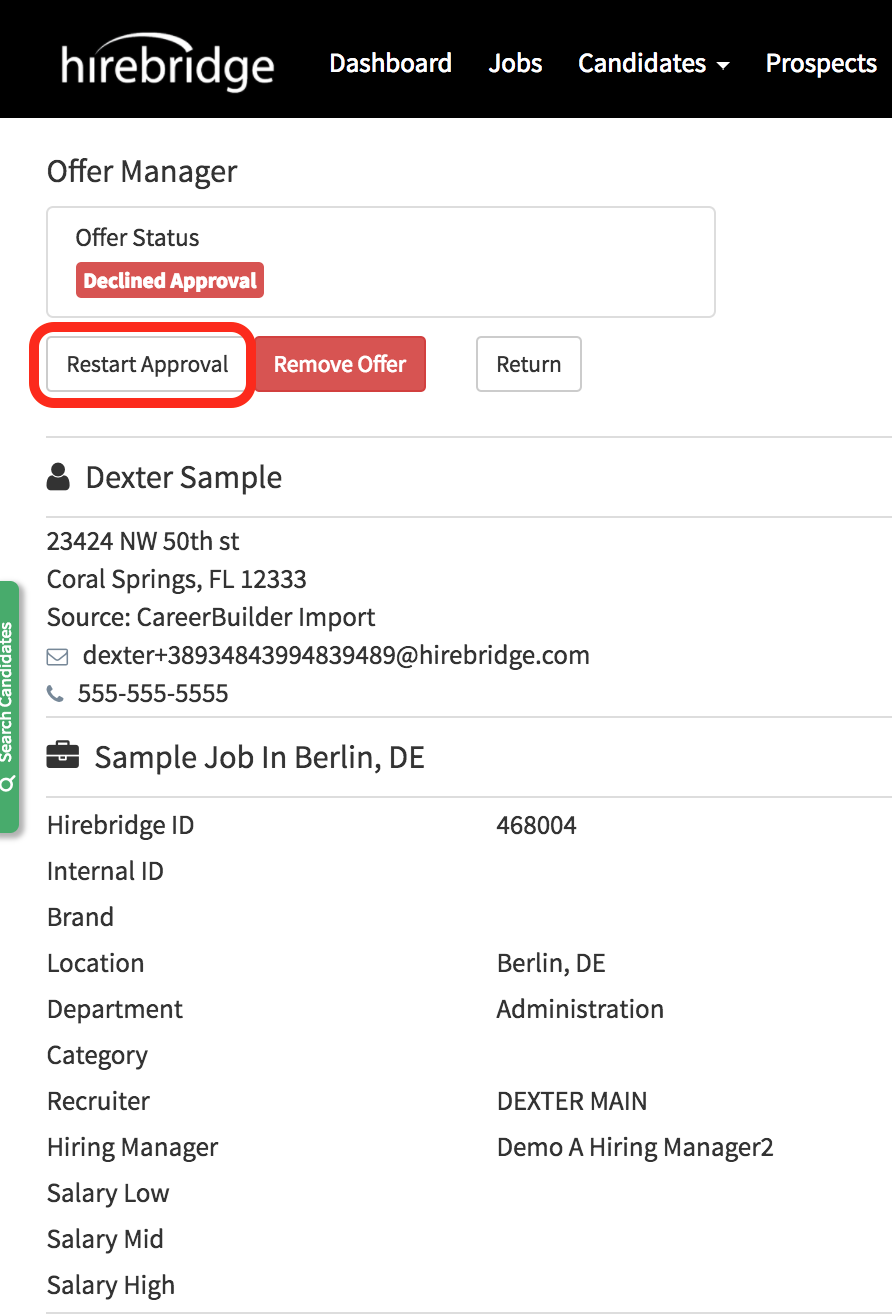Click the hirebridge logo

[x=167, y=62]
